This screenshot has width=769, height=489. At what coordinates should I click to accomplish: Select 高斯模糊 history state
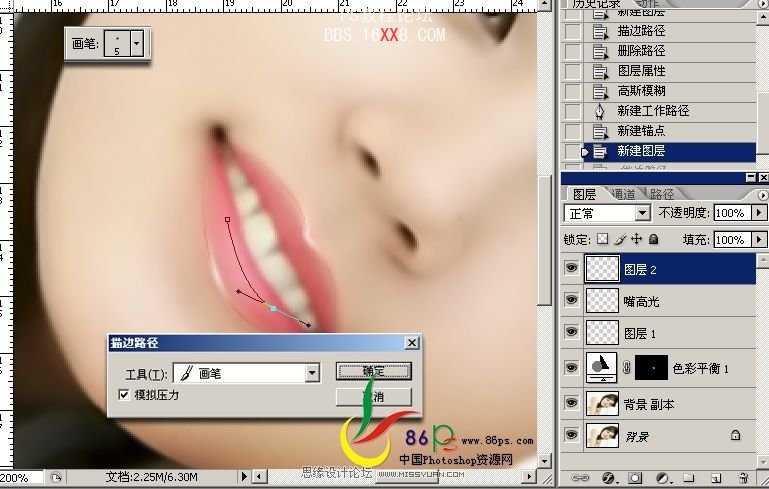pyautogui.click(x=640, y=91)
